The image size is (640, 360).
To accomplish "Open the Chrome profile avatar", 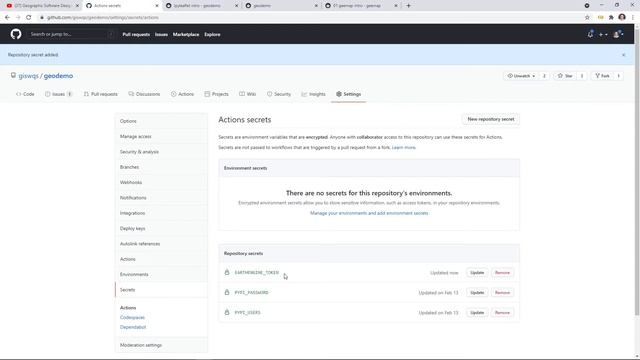I will coord(622,18).
